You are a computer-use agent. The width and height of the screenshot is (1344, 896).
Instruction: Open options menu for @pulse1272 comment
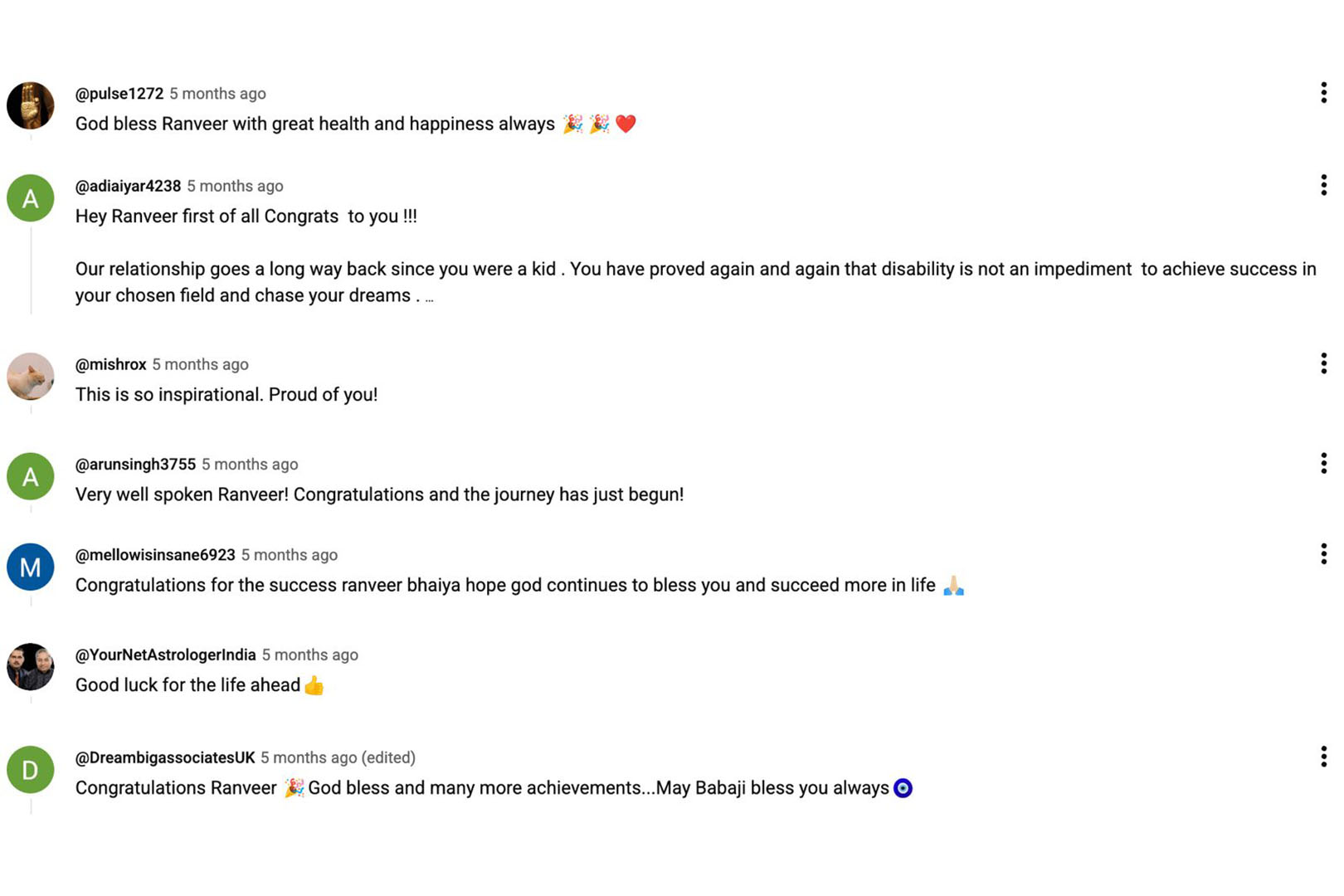1323,92
